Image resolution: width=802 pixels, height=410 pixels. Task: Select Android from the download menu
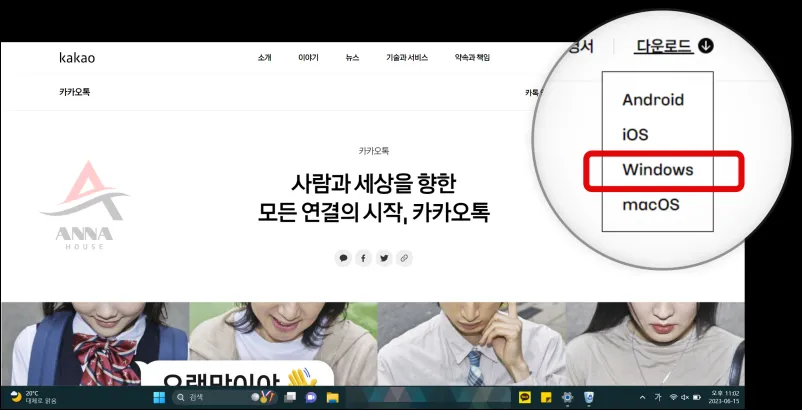click(653, 100)
